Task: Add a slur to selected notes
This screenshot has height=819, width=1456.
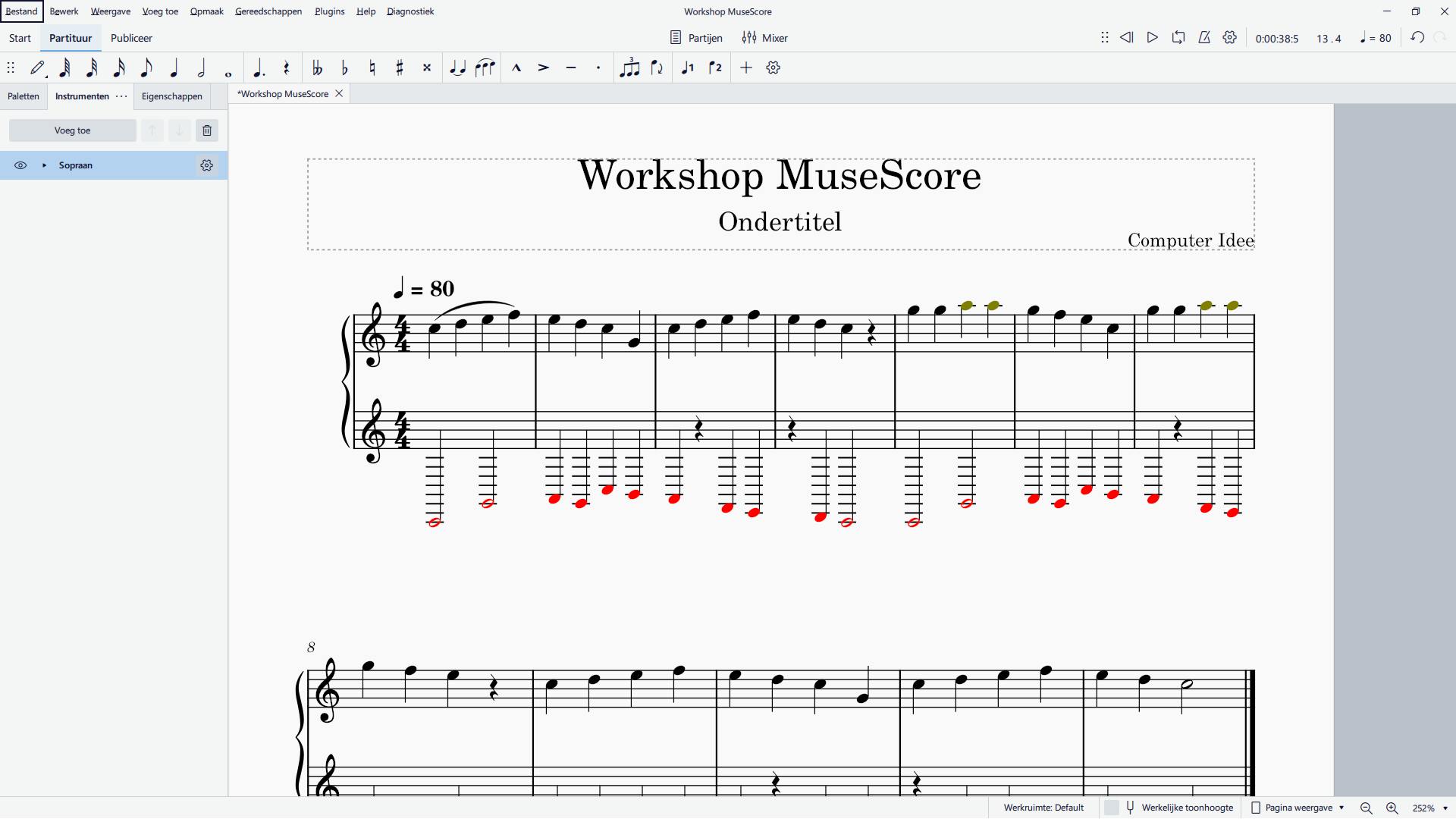Action: [x=485, y=68]
